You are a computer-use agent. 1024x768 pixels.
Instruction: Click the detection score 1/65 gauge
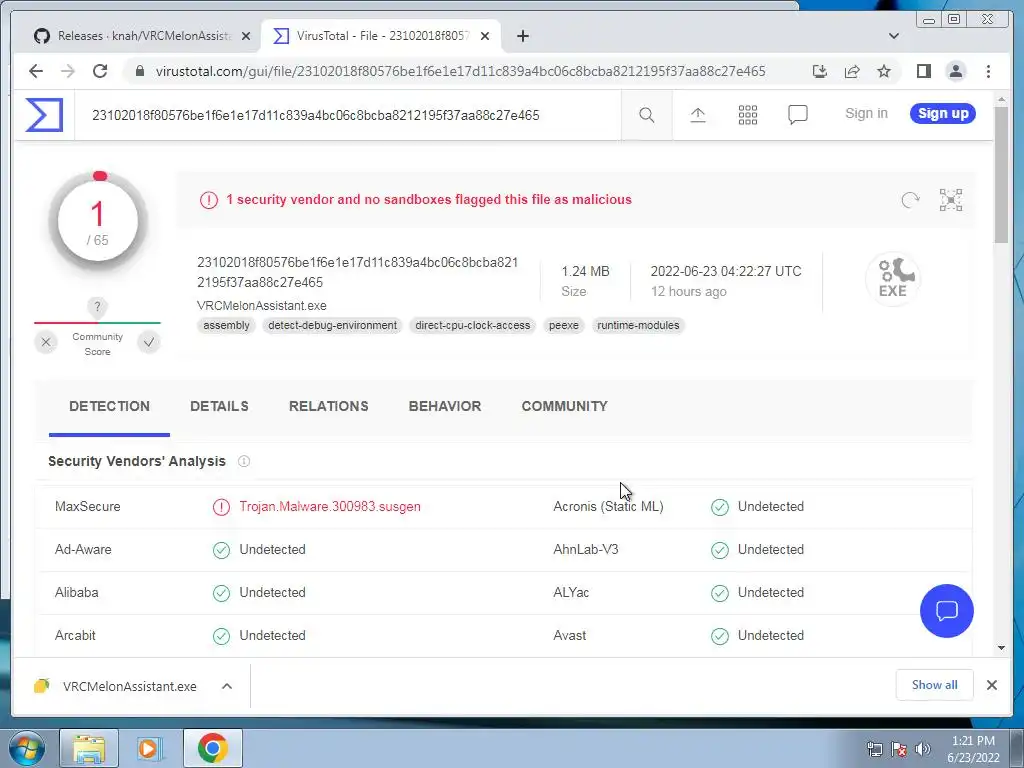[97, 223]
